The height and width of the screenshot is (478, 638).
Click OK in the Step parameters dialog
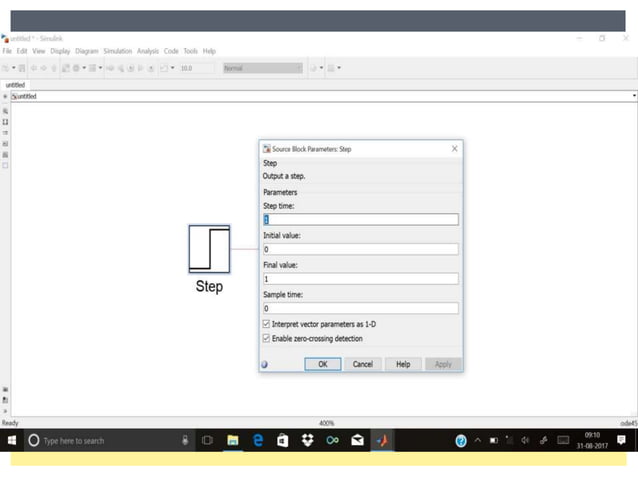tap(323, 364)
